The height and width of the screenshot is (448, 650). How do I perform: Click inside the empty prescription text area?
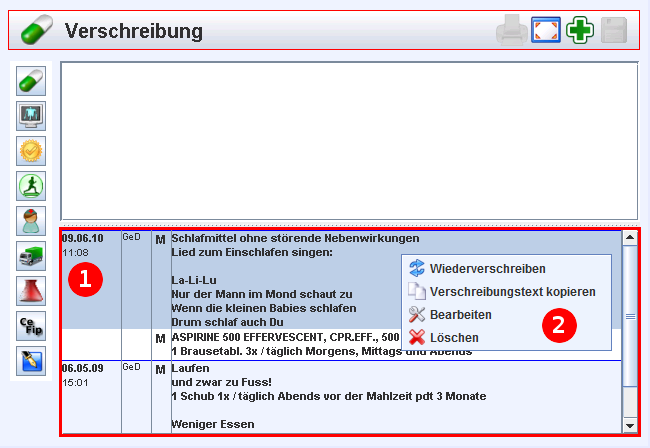[x=348, y=140]
